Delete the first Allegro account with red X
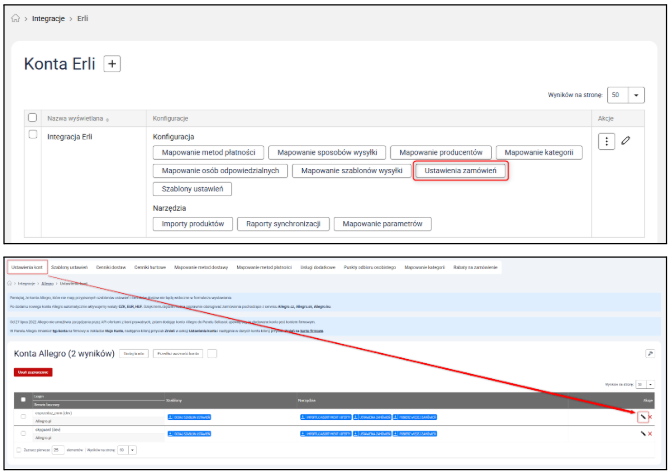Viewport: 670px width, 472px height. tap(650, 417)
